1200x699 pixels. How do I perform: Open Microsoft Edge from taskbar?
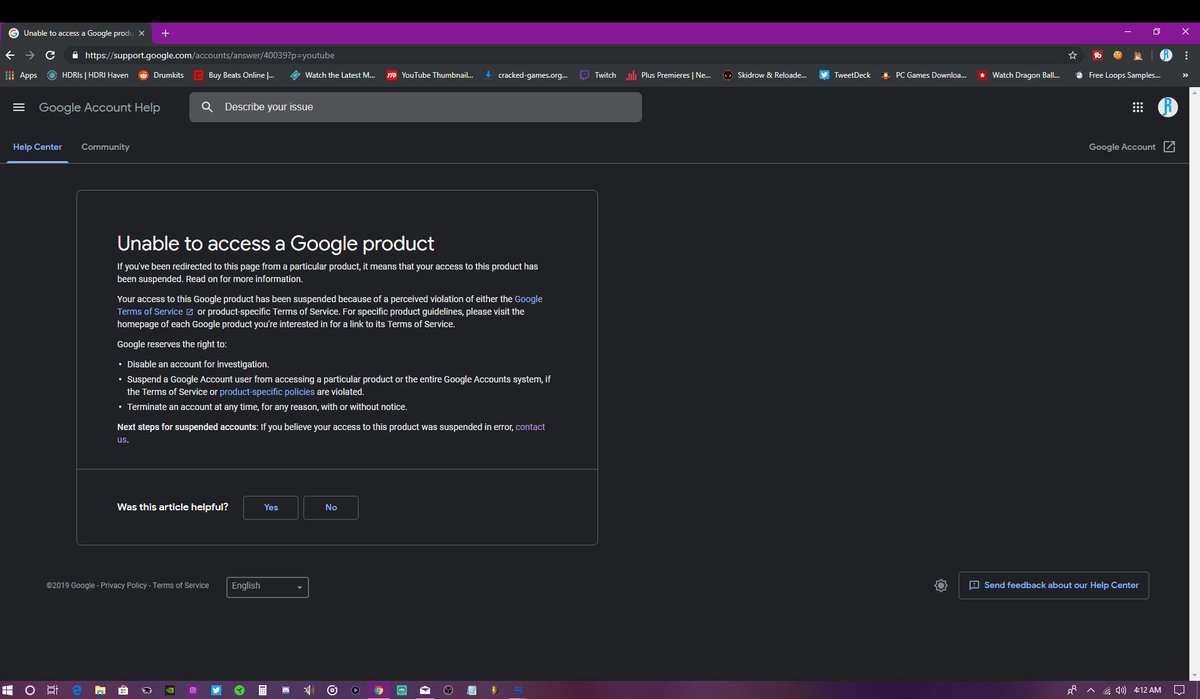click(x=76, y=690)
